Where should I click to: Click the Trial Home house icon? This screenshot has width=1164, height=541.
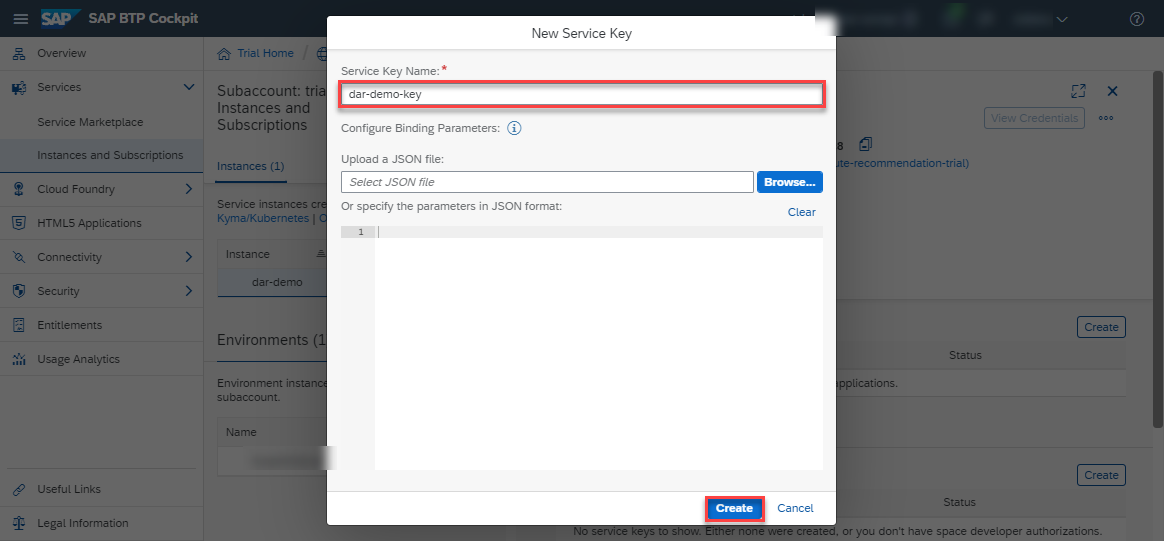(x=223, y=53)
